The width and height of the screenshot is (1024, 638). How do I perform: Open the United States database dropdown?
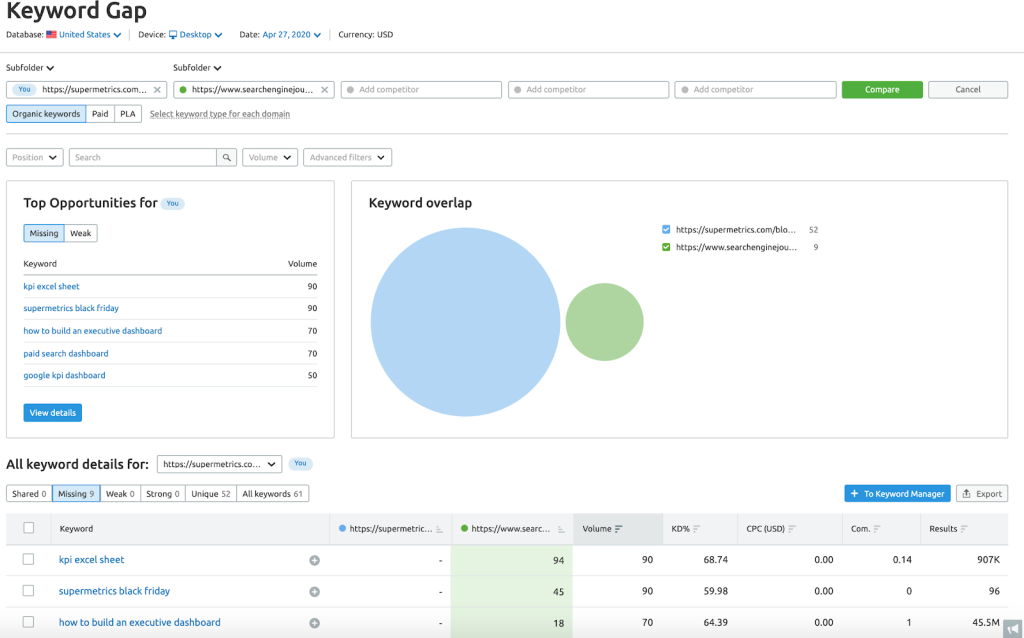tap(90, 35)
